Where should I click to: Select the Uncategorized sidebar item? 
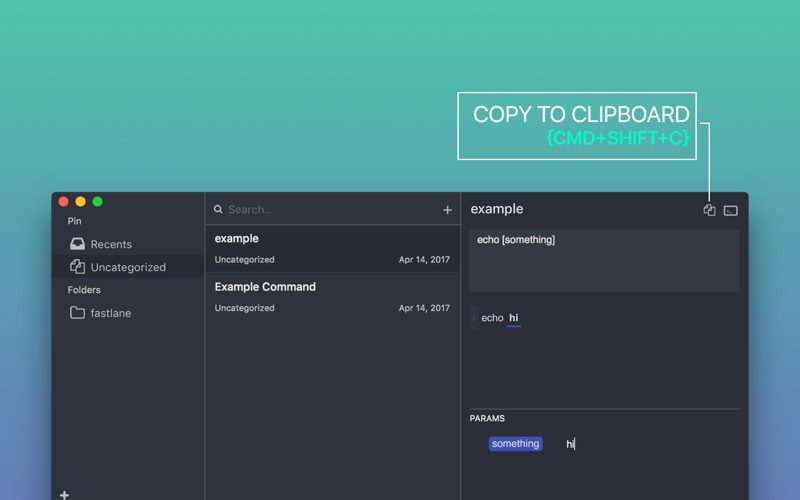[128, 267]
